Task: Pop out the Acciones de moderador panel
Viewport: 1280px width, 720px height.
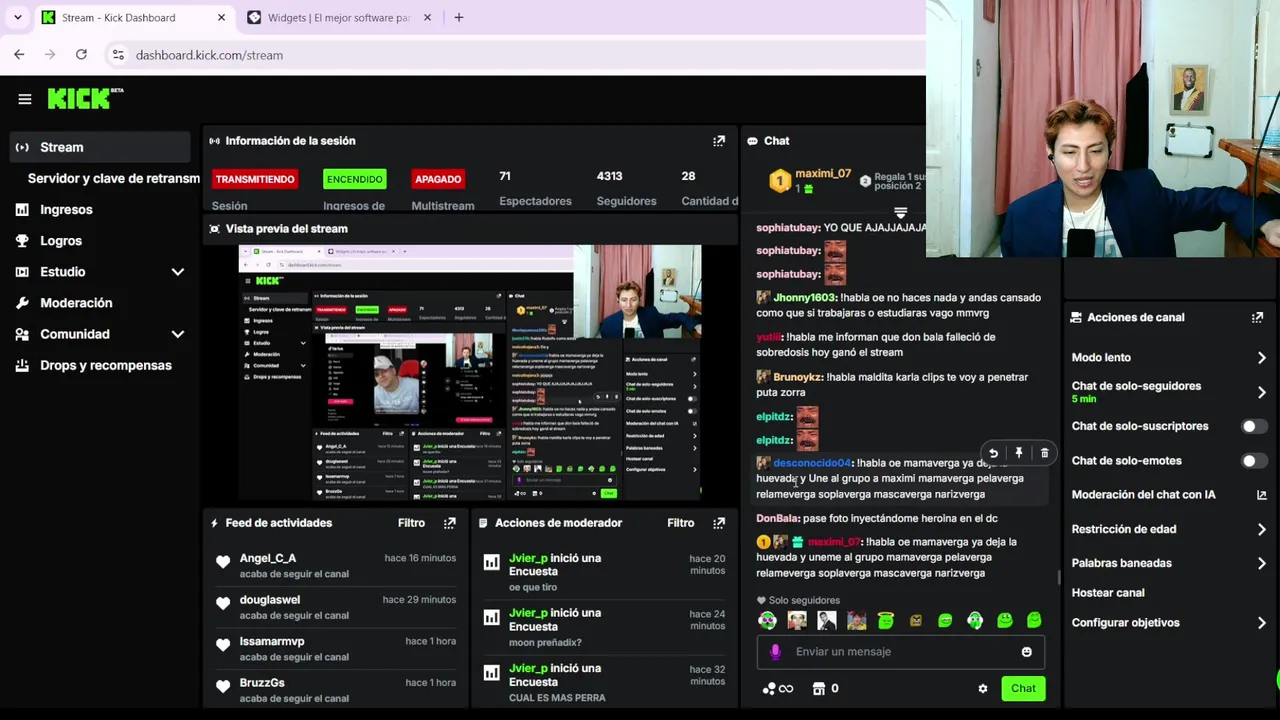Action: coord(718,523)
